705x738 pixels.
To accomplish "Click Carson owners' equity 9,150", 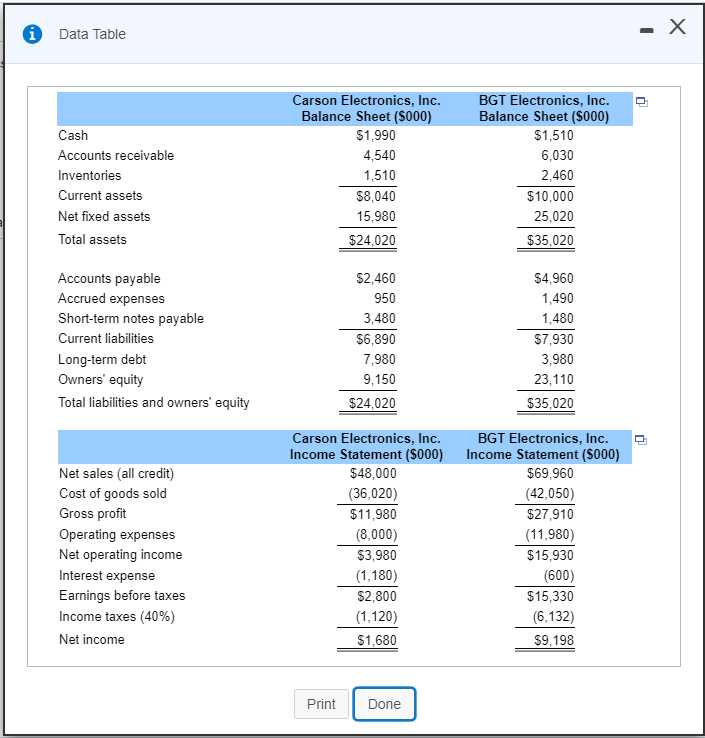I will (379, 379).
